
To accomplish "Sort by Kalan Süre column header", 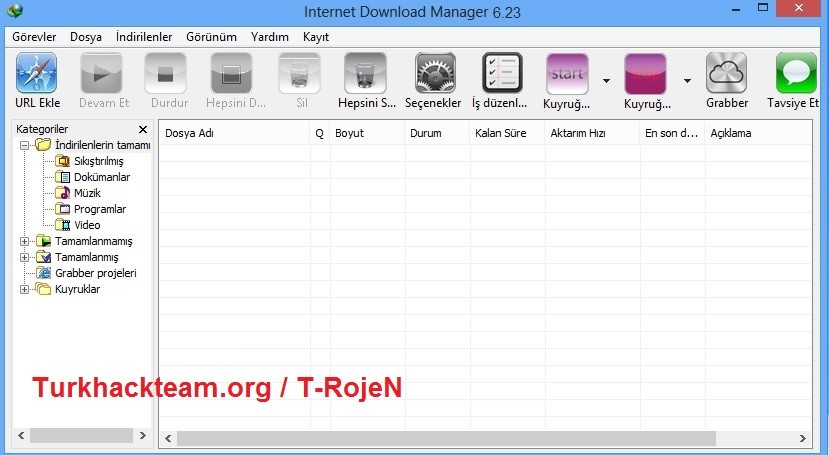I will pyautogui.click(x=508, y=133).
